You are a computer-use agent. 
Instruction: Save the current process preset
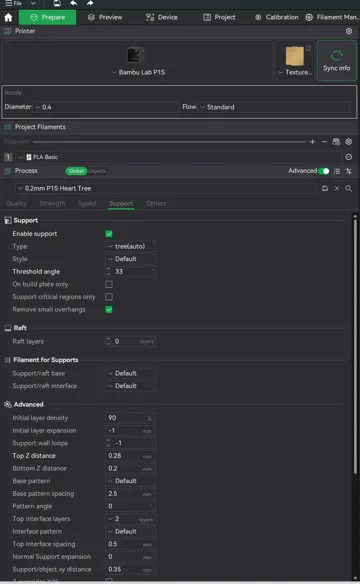[325, 188]
